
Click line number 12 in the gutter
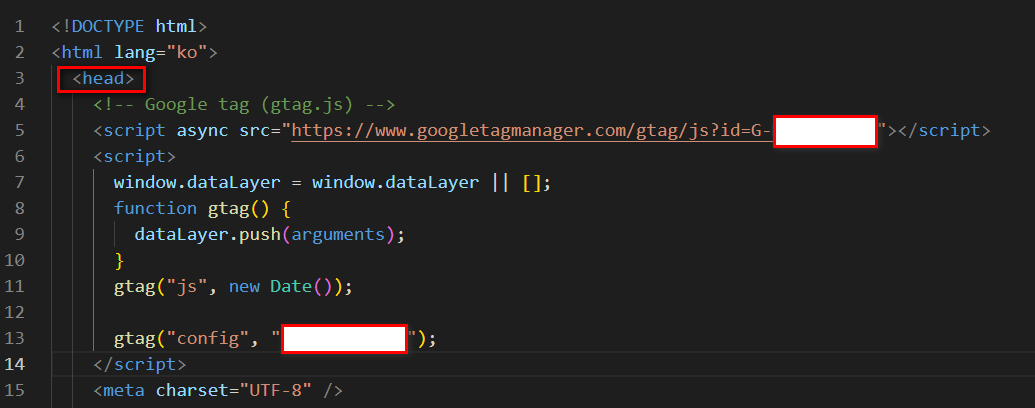(15, 312)
